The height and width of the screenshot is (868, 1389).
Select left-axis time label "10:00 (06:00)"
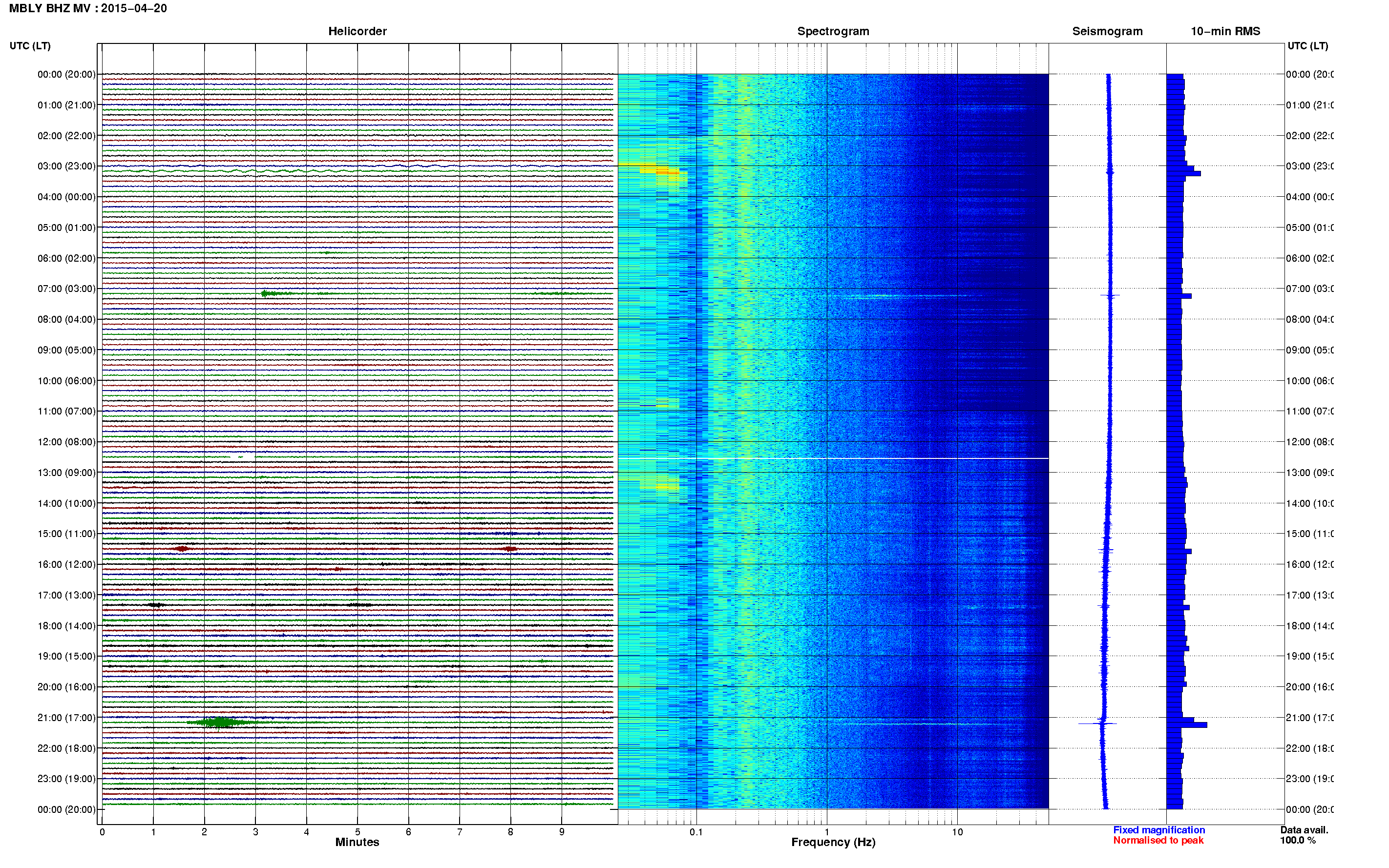coord(66,381)
